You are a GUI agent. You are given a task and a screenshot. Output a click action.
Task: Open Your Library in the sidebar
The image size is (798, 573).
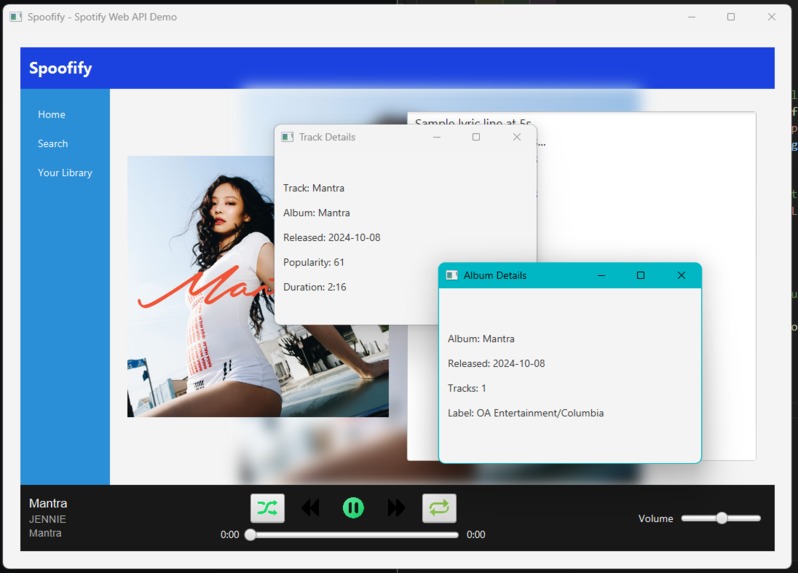[x=65, y=173]
